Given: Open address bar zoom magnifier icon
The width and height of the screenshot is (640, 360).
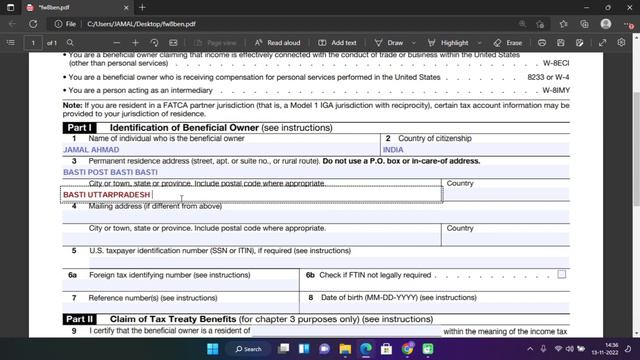Looking at the screenshot, I should coord(522,24).
